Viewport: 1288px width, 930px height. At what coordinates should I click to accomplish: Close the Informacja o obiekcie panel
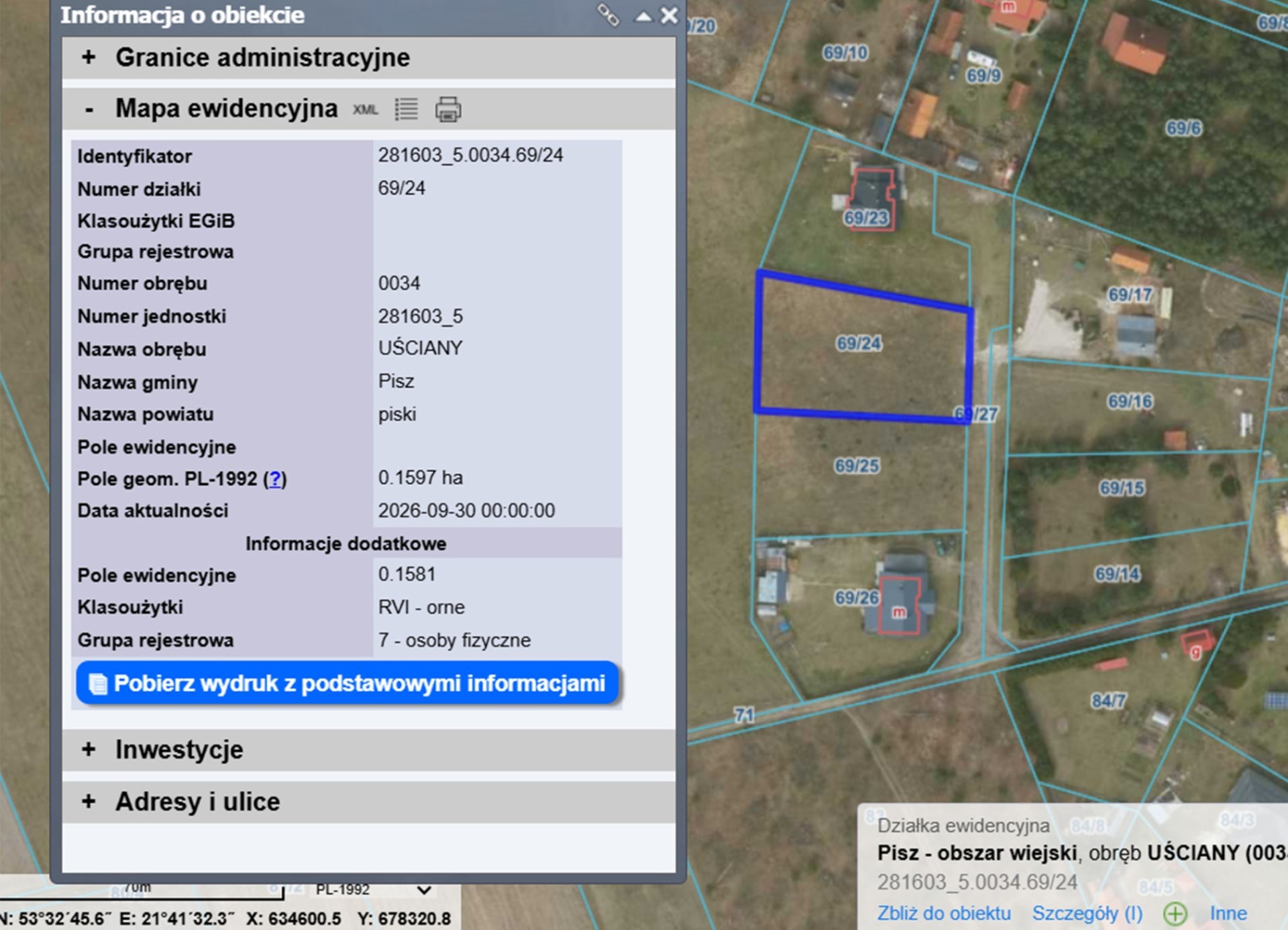[x=669, y=15]
